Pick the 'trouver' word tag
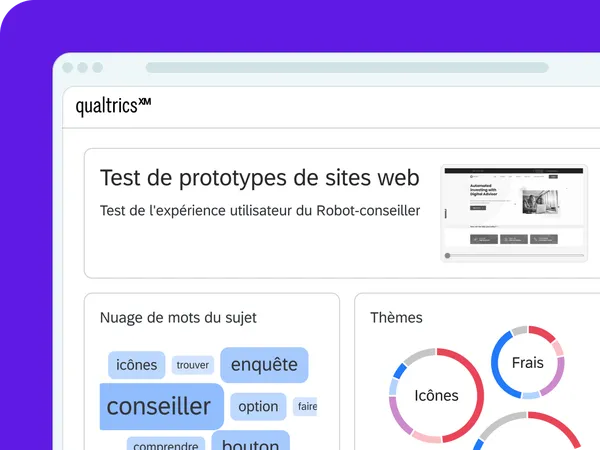Image resolution: width=600 pixels, height=450 pixels. pyautogui.click(x=193, y=365)
